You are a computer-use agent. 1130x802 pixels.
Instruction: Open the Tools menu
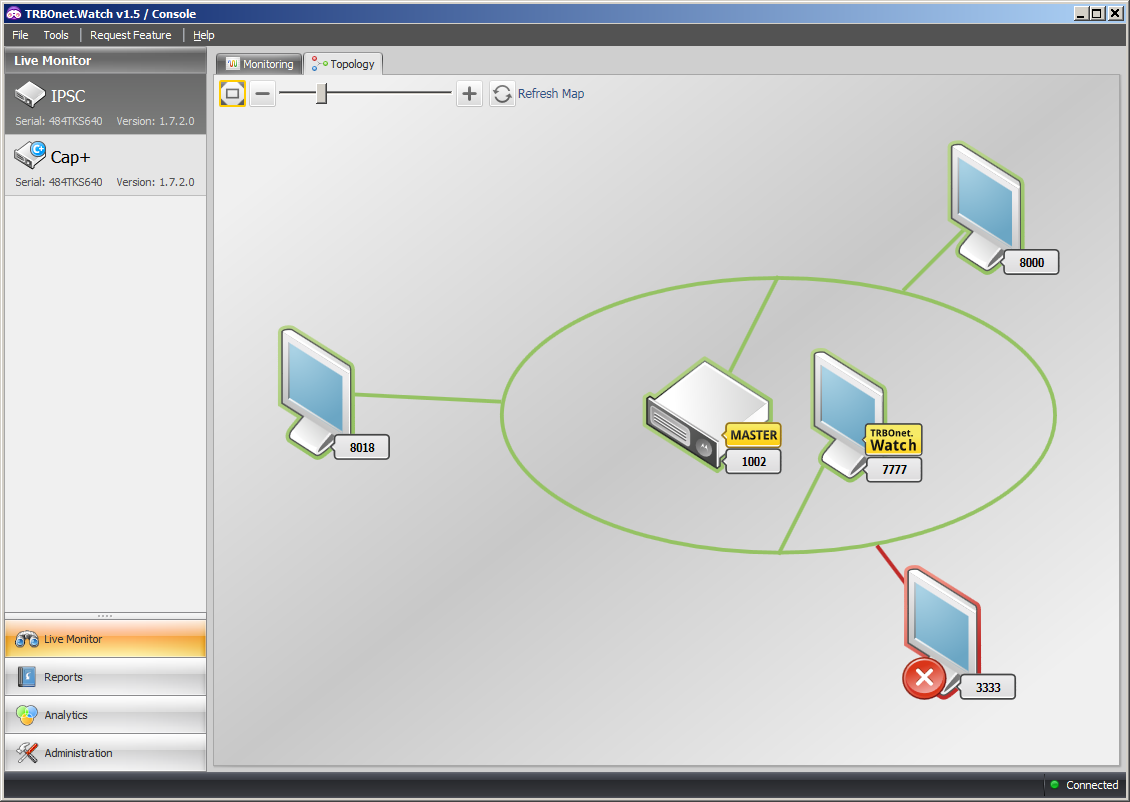pos(55,35)
